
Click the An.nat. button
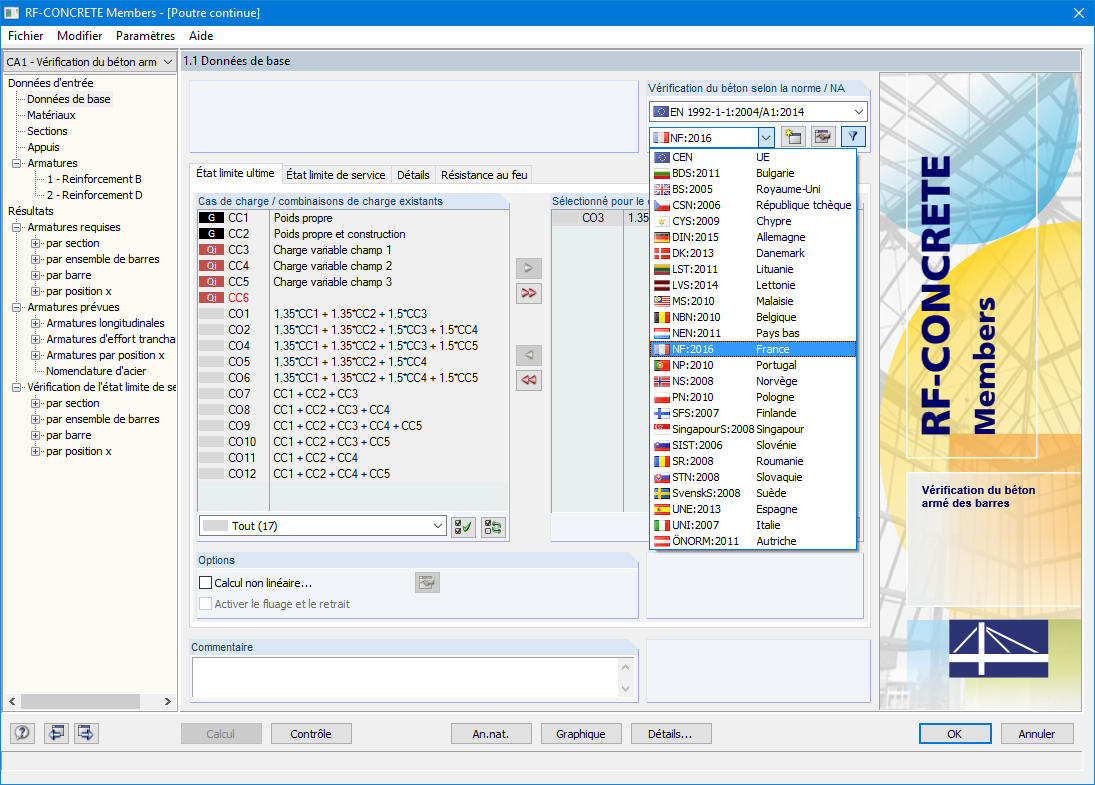pyautogui.click(x=491, y=733)
